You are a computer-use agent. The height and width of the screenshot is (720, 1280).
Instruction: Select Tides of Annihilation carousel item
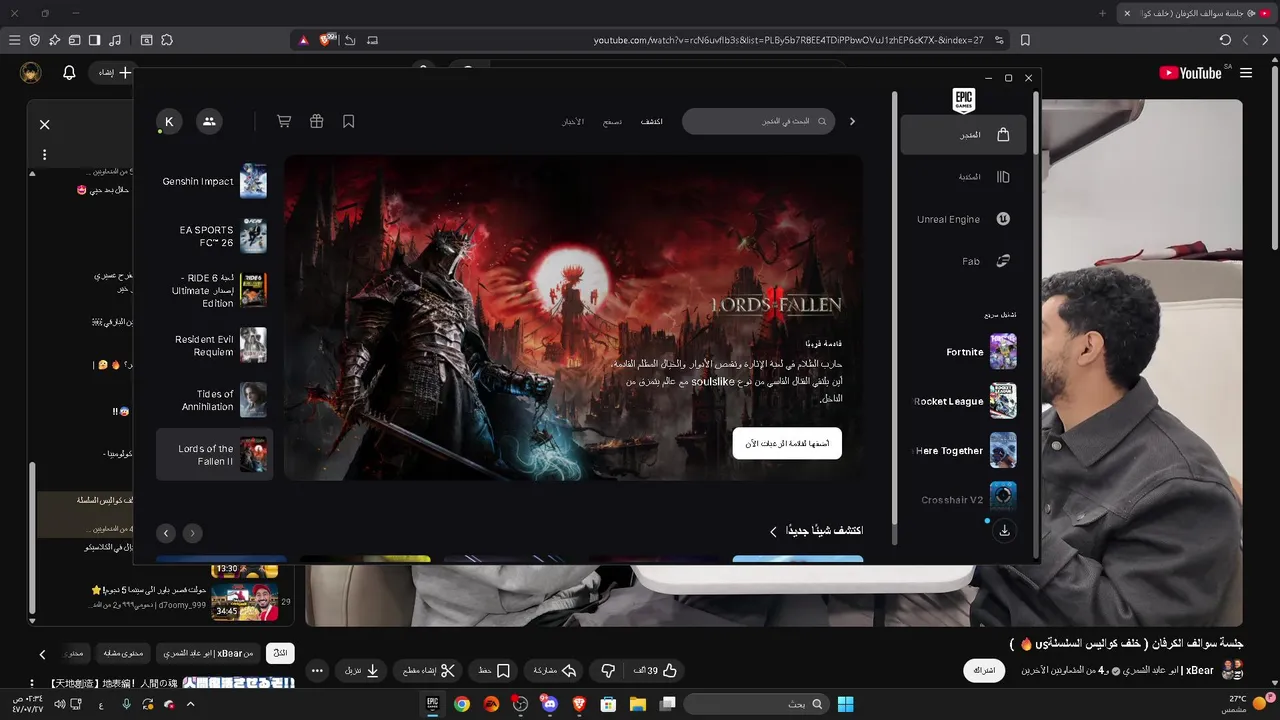(214, 400)
